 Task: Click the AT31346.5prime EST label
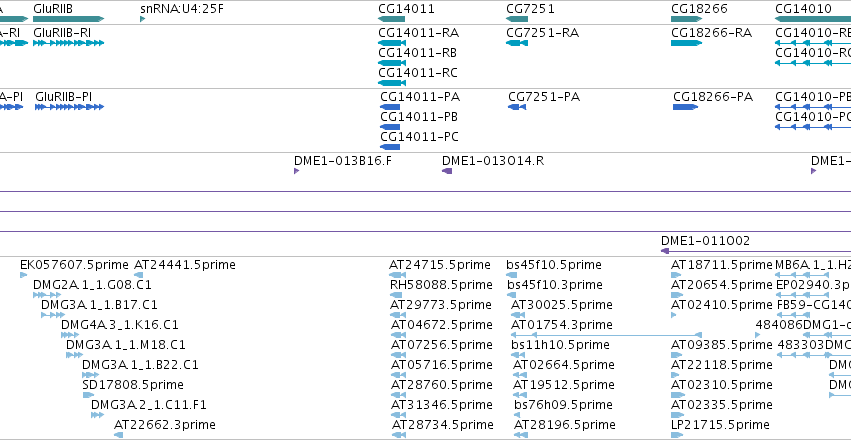tap(442, 405)
